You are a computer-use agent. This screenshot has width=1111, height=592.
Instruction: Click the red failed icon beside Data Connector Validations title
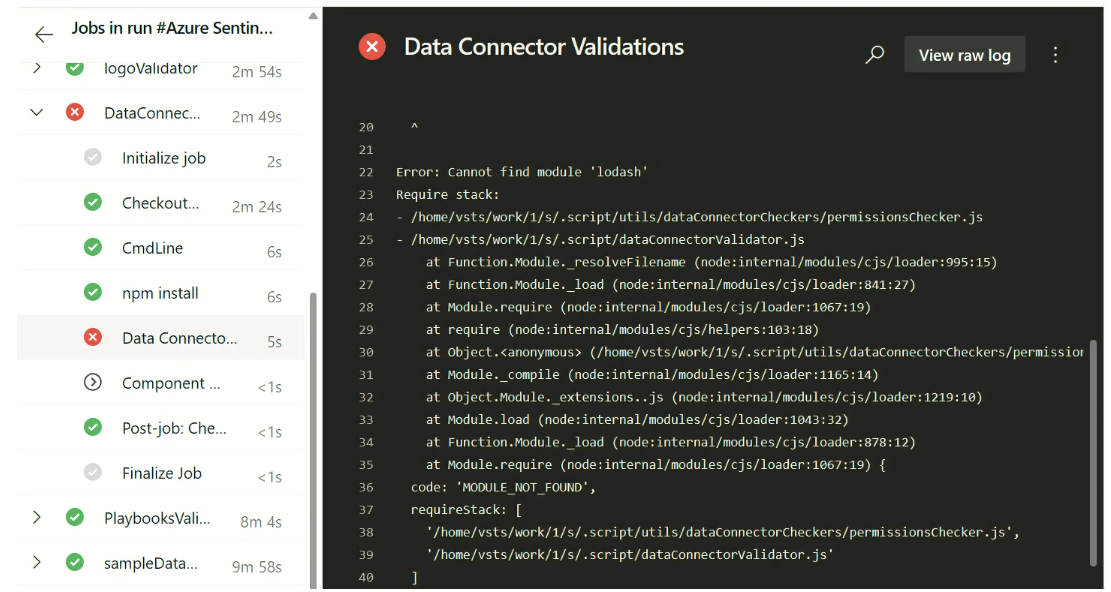point(372,47)
